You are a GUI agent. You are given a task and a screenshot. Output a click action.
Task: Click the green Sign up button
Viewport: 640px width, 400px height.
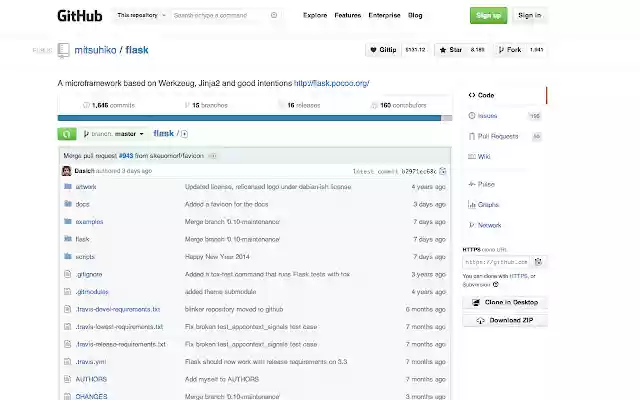pos(489,16)
